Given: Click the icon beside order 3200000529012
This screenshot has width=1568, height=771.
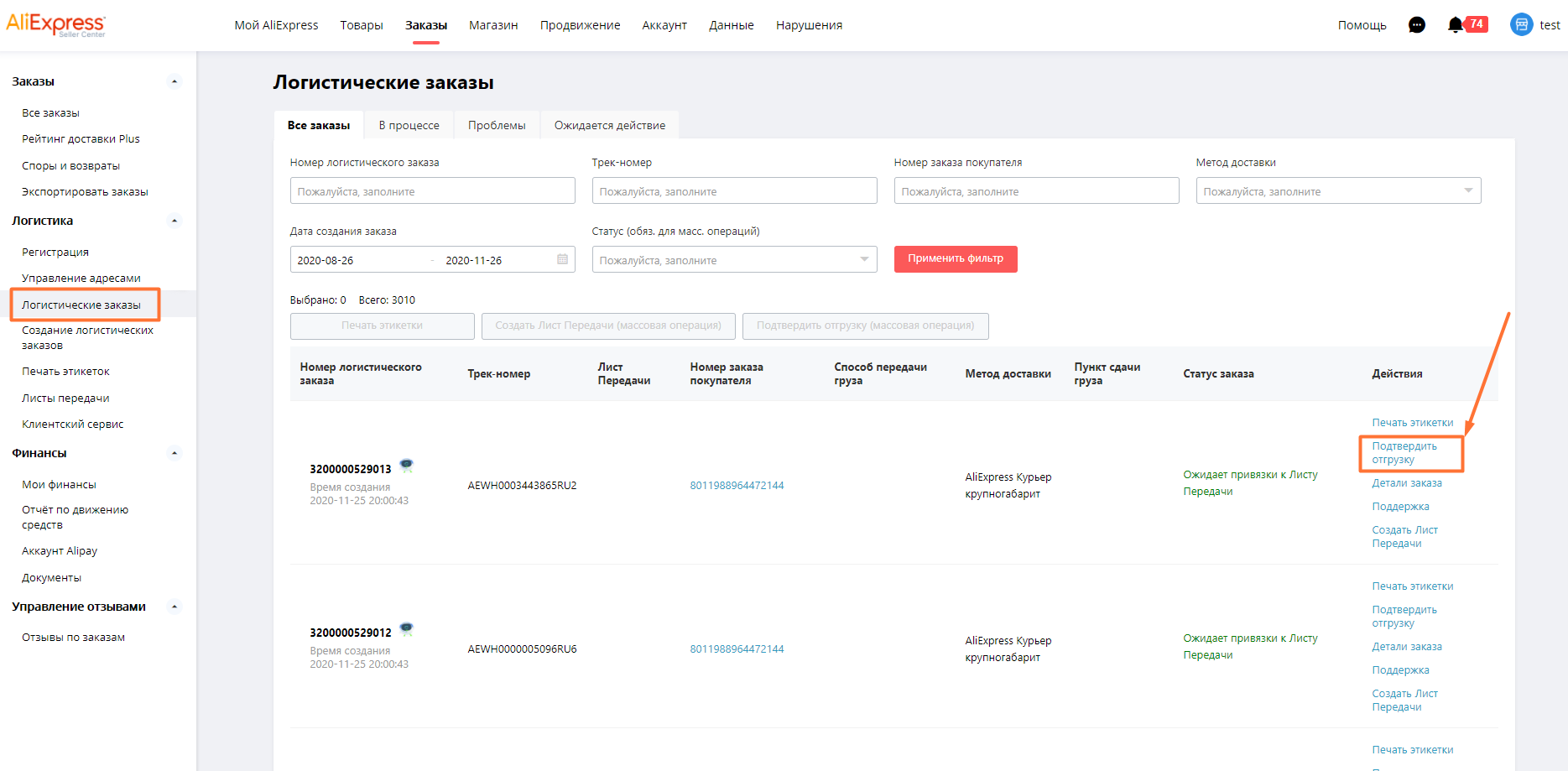Looking at the screenshot, I should (x=406, y=629).
